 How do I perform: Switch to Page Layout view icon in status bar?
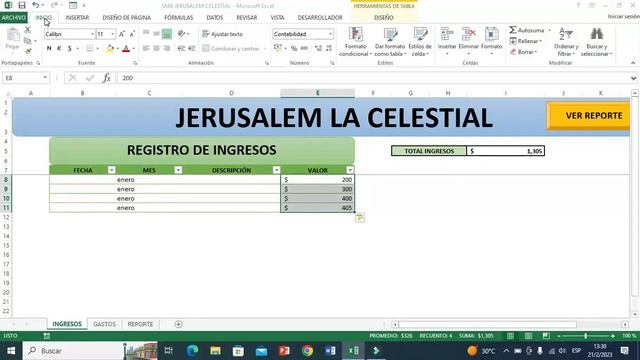[528, 336]
